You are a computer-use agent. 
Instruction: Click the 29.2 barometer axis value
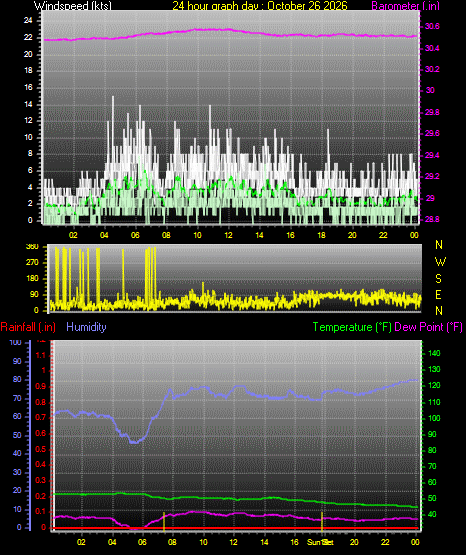(x=432, y=176)
